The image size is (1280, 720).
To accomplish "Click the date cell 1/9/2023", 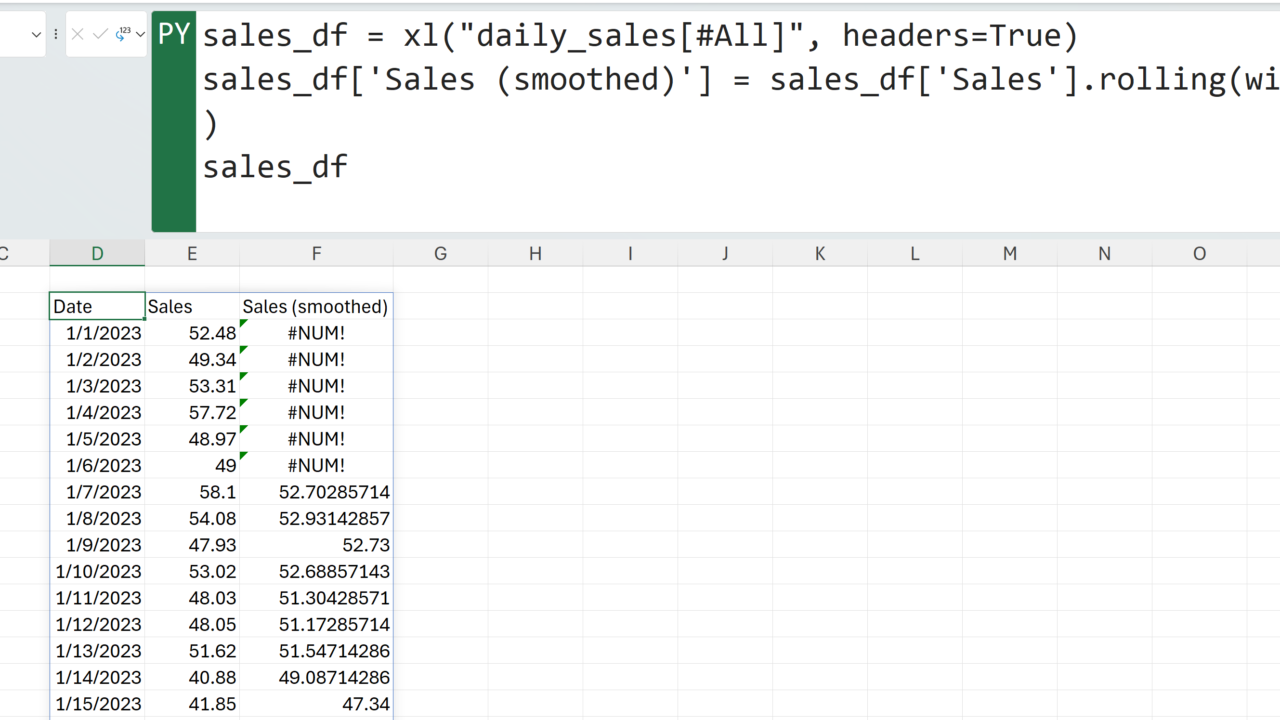I will 97,545.
